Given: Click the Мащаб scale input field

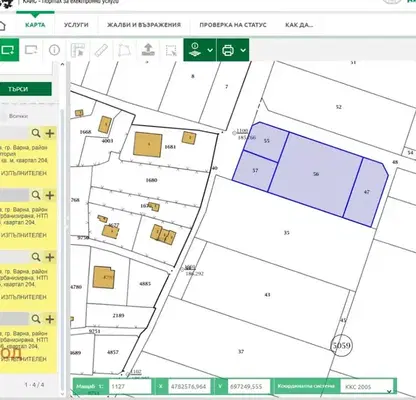Looking at the screenshot, I should pos(130,387).
